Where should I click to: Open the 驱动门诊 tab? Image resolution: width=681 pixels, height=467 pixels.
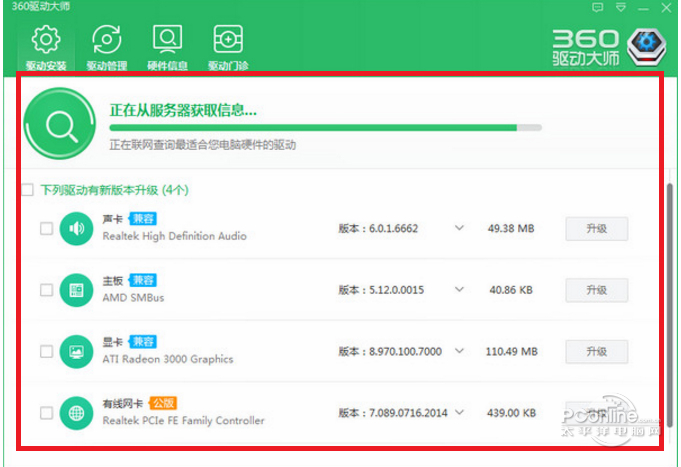pos(228,48)
